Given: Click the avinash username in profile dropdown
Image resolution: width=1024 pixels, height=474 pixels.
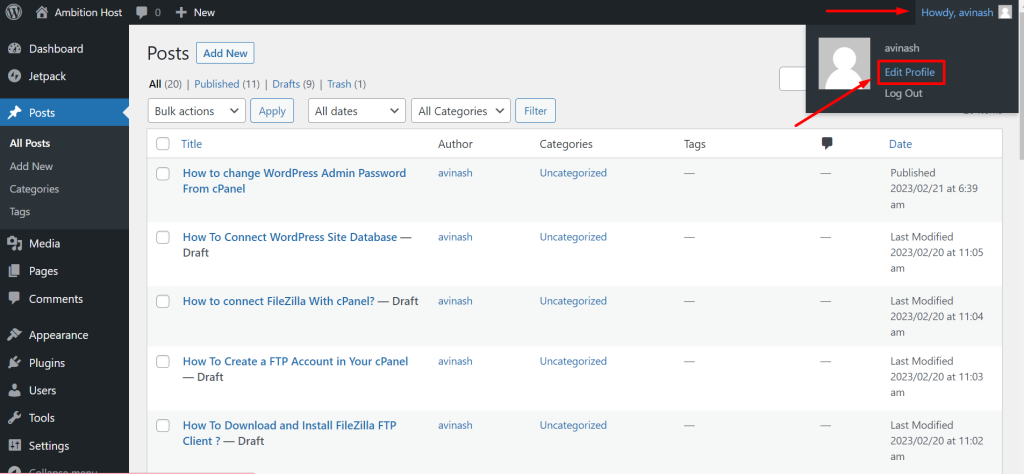Looking at the screenshot, I should 902,48.
